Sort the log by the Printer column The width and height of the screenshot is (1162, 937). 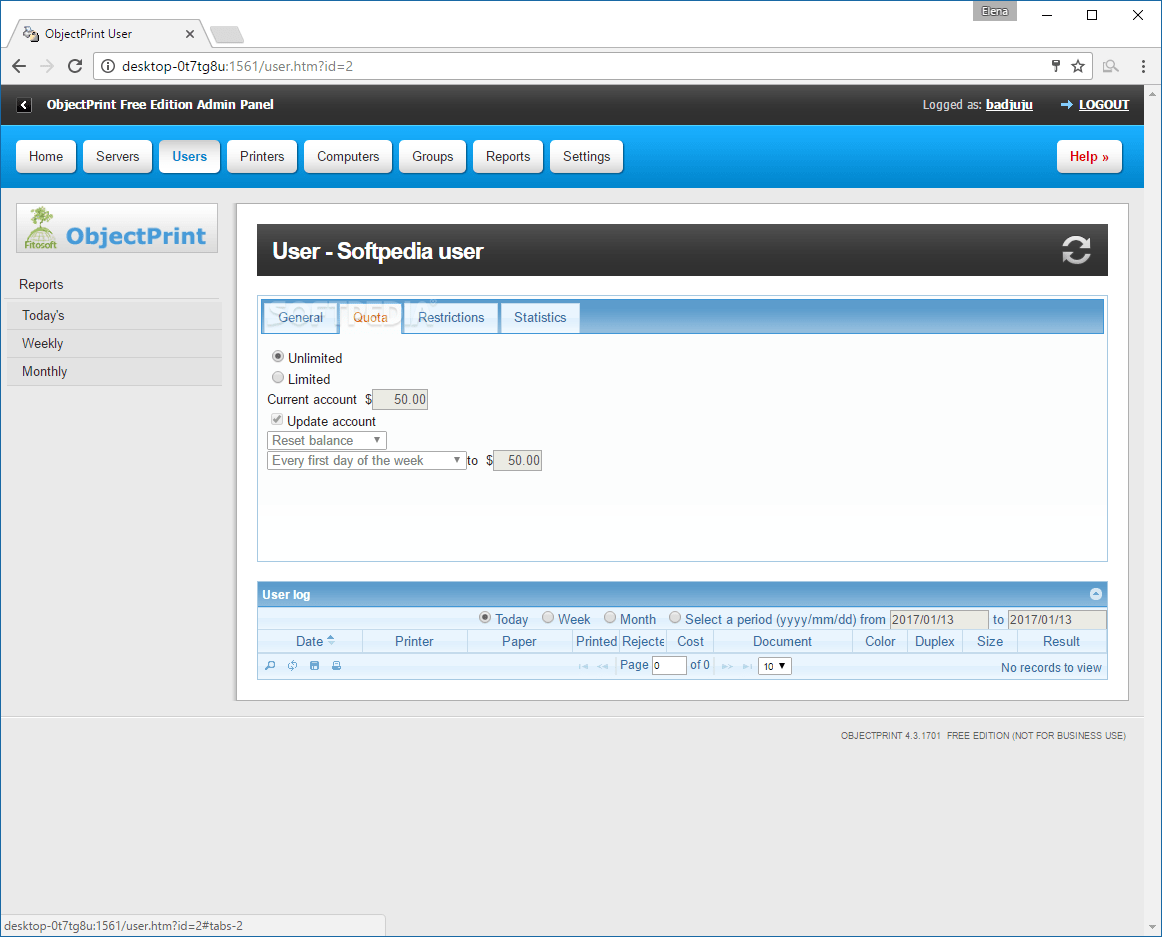coord(414,641)
